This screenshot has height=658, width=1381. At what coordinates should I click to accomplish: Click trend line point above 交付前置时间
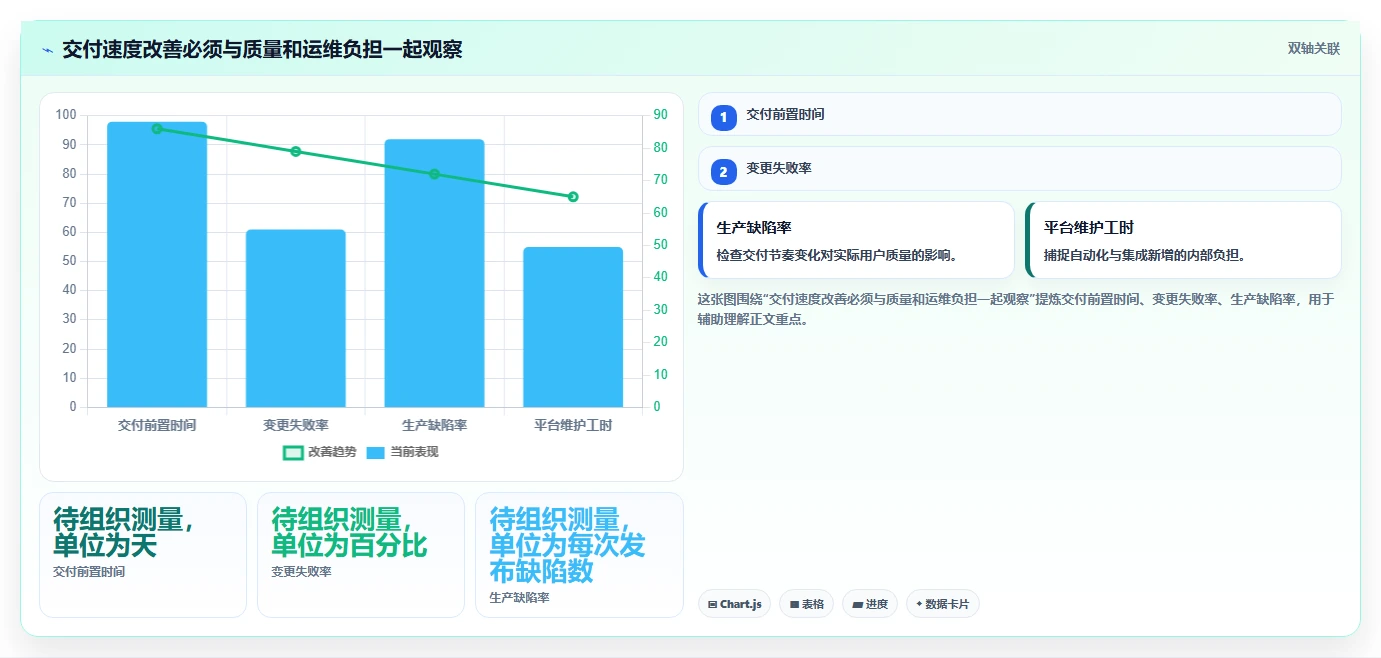point(157,129)
